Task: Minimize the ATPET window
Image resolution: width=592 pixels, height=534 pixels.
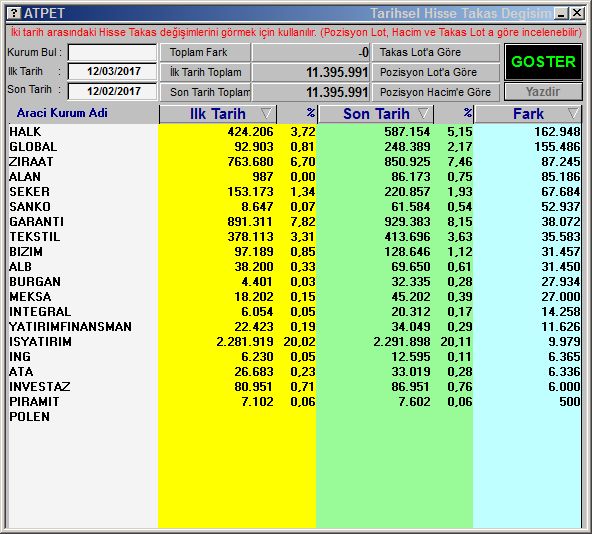Action: (x=561, y=14)
